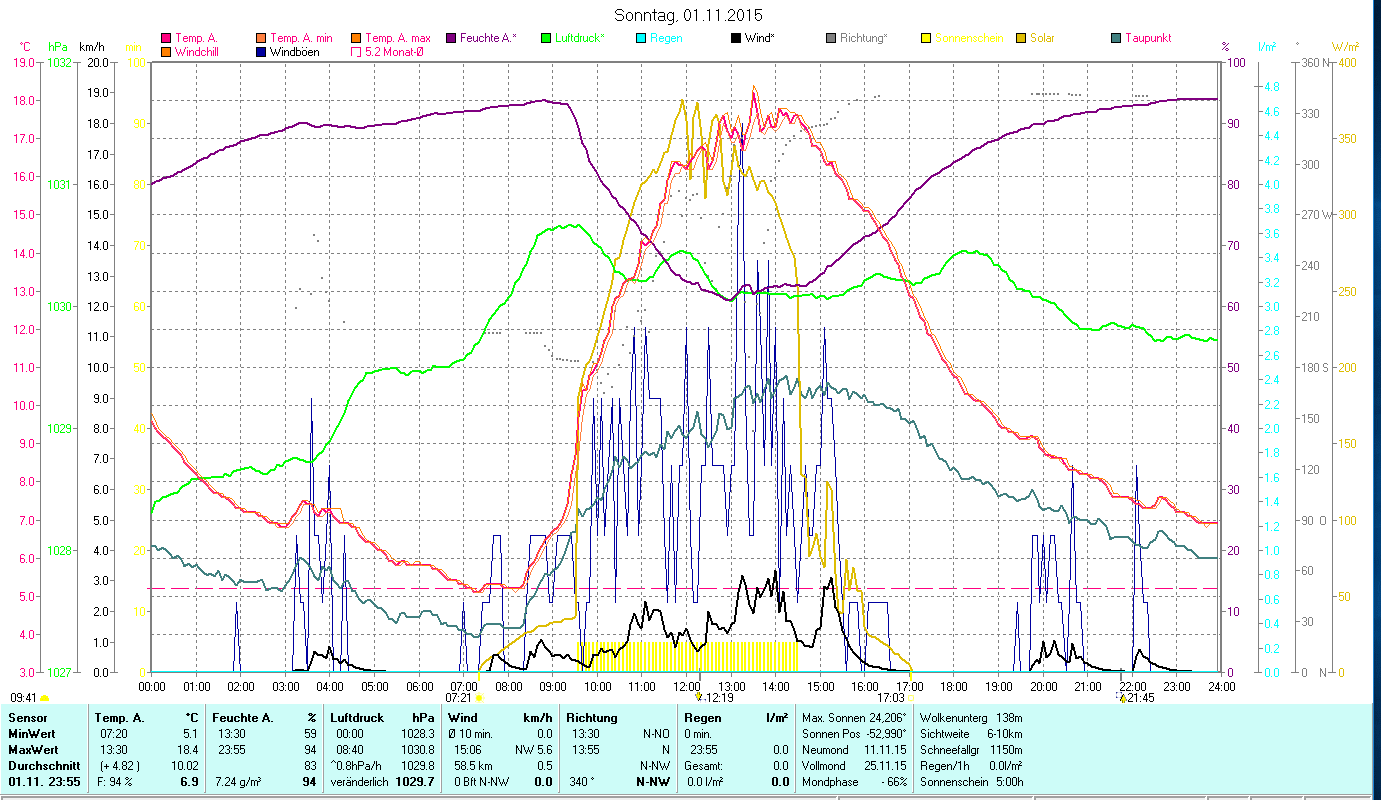Select the Temp. A. min legend swatch
This screenshot has height=800, width=1381.
coord(262,38)
